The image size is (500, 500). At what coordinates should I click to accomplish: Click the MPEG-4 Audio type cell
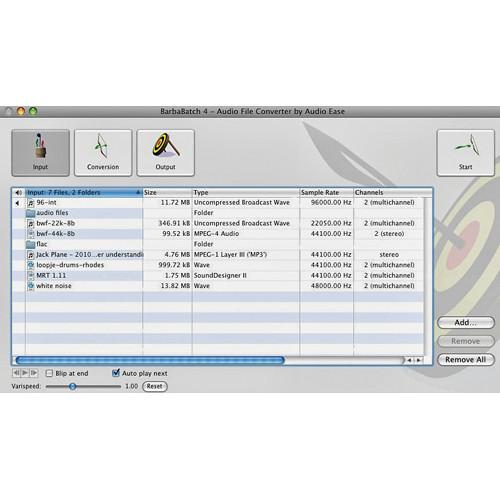[216, 234]
